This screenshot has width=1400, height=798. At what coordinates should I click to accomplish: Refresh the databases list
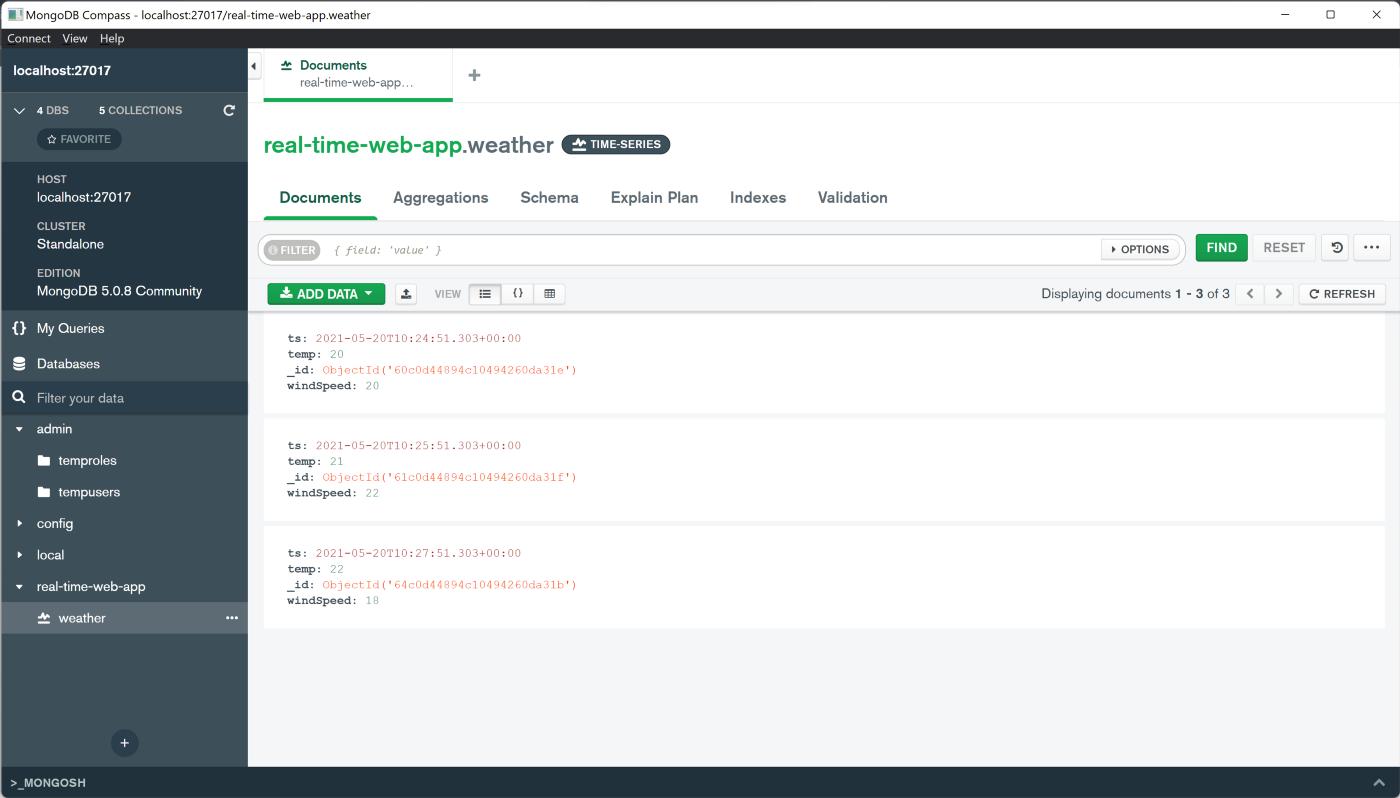[229, 110]
